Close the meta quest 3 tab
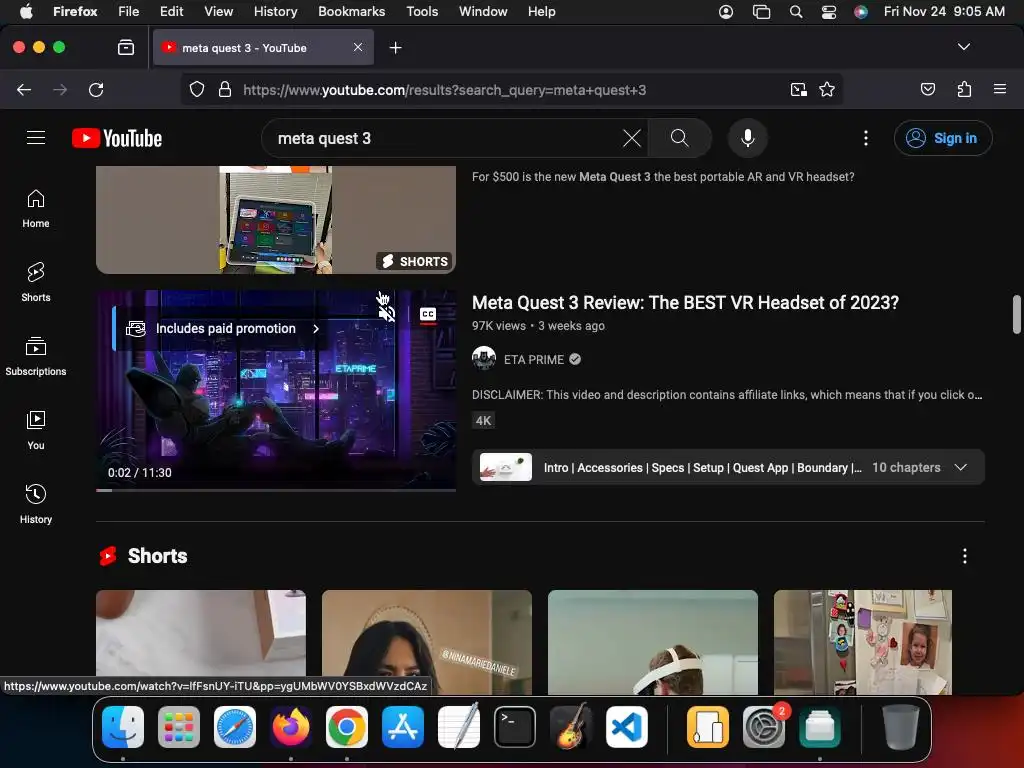The height and width of the screenshot is (768, 1024). pos(358,47)
